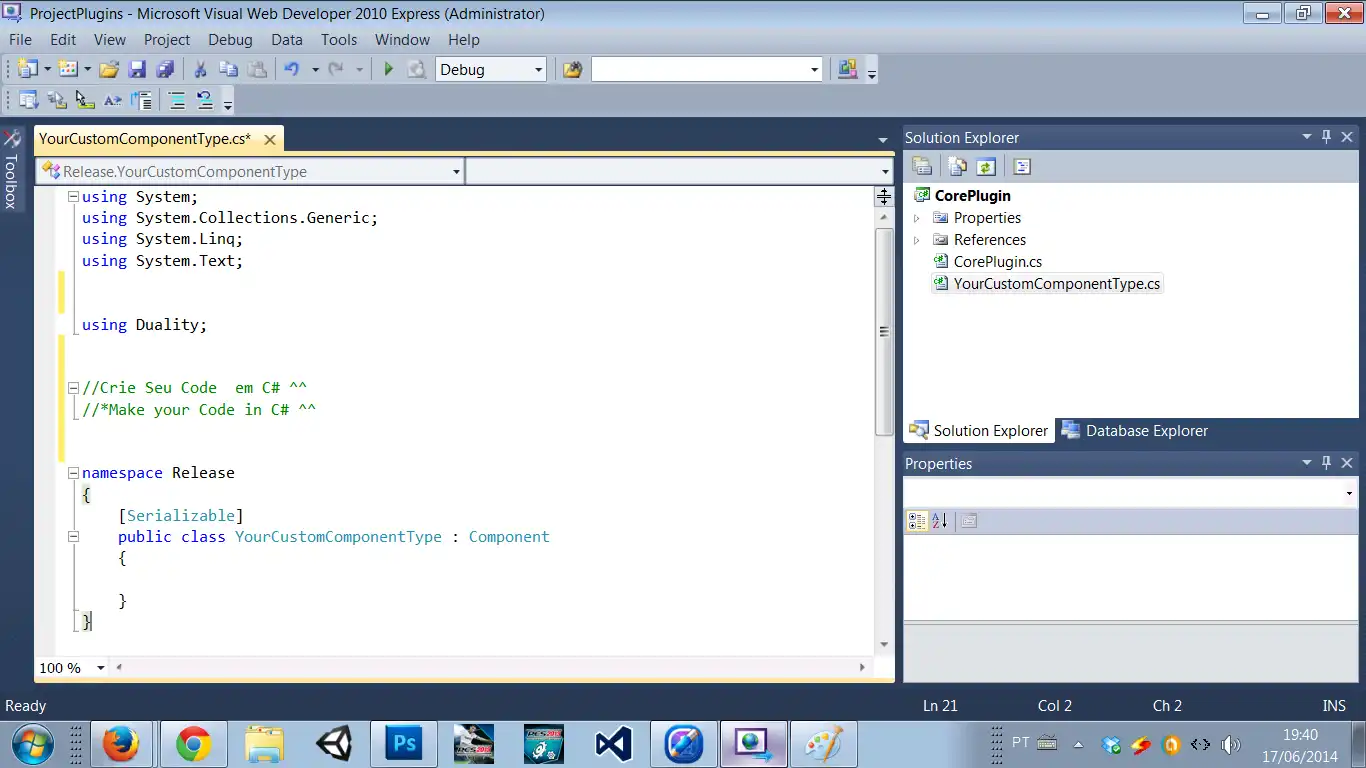Open the Toolbox side panel
Viewport: 1366px width, 768px height.
coord(11,169)
